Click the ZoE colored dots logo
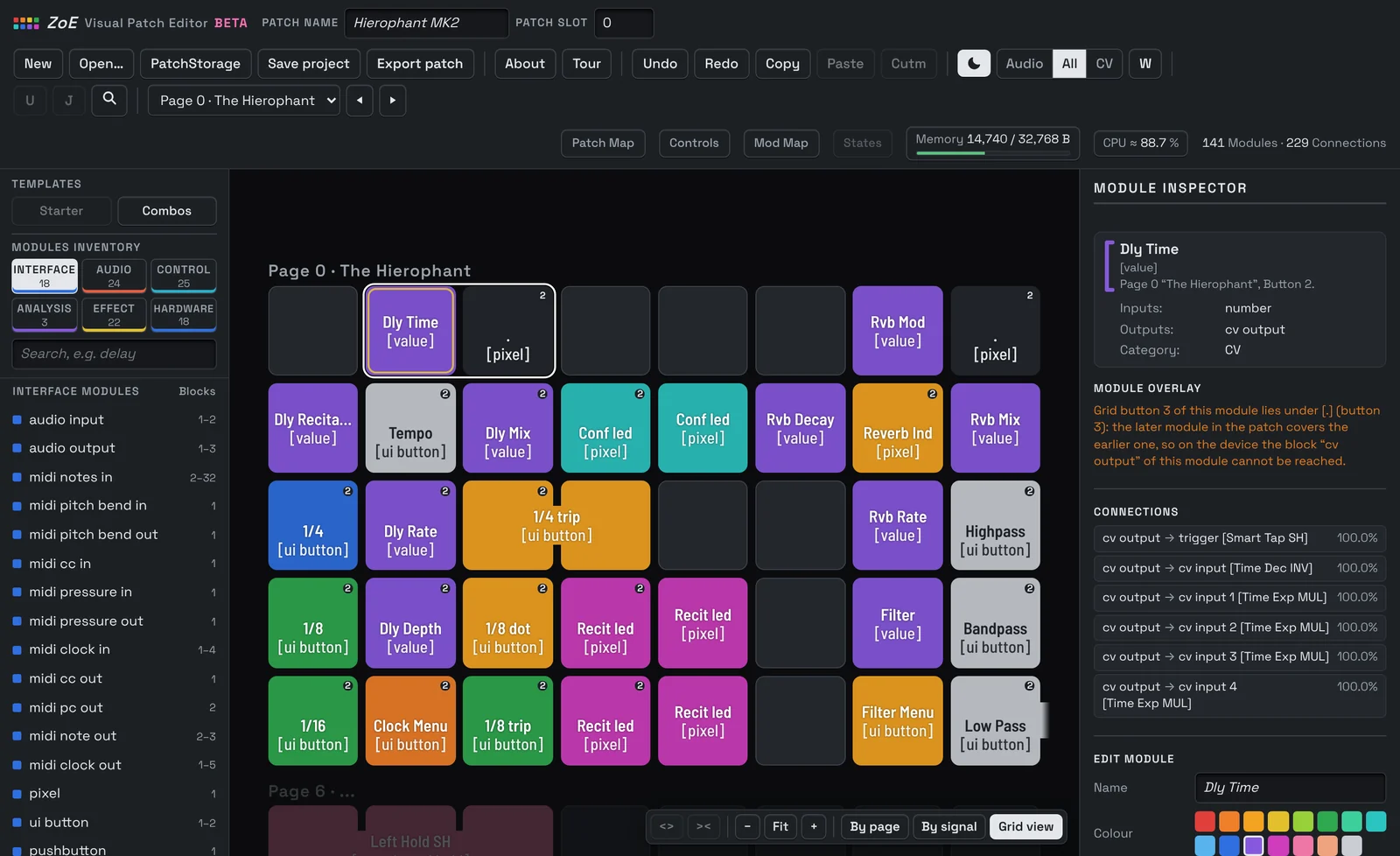The image size is (1400, 856). coord(26,23)
